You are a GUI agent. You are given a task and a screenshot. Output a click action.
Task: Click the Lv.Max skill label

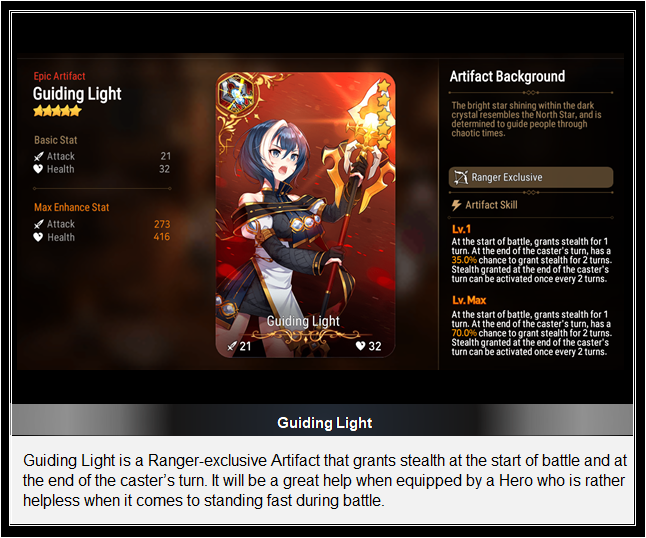coord(469,300)
